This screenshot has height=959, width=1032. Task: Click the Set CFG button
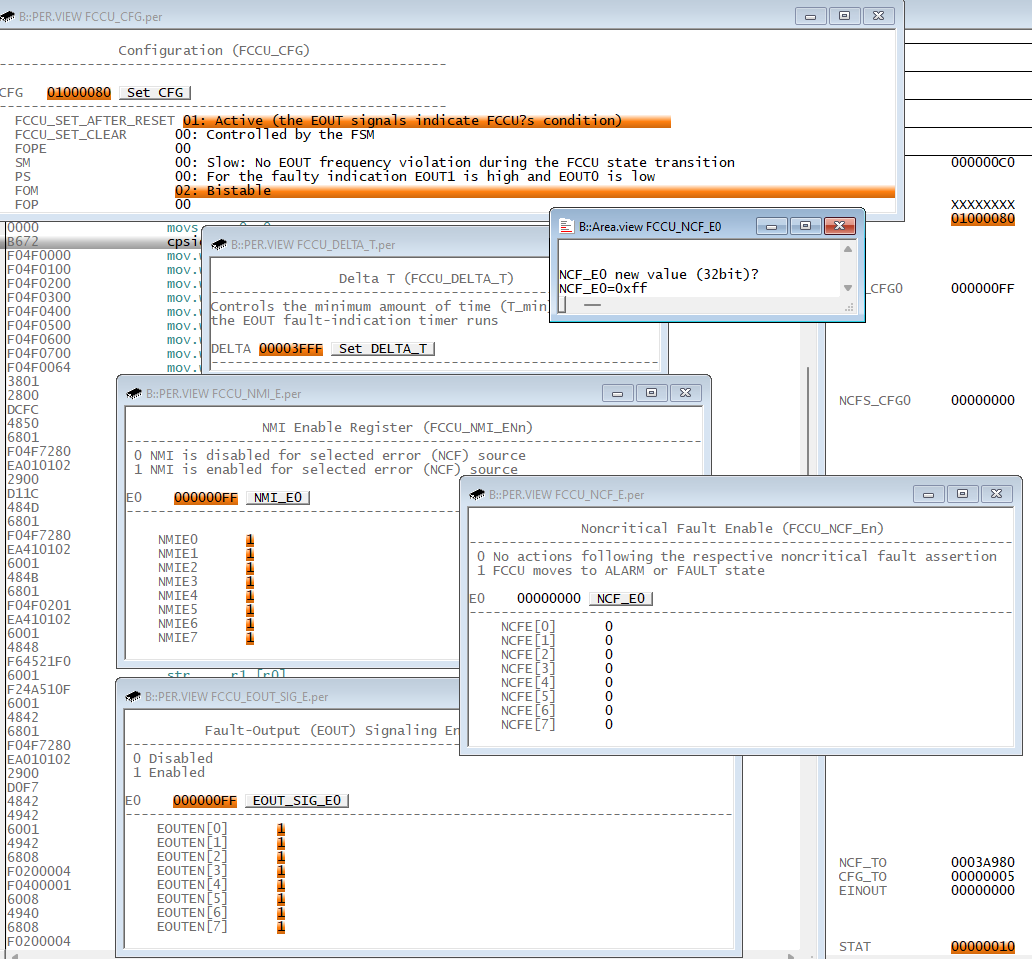155,93
